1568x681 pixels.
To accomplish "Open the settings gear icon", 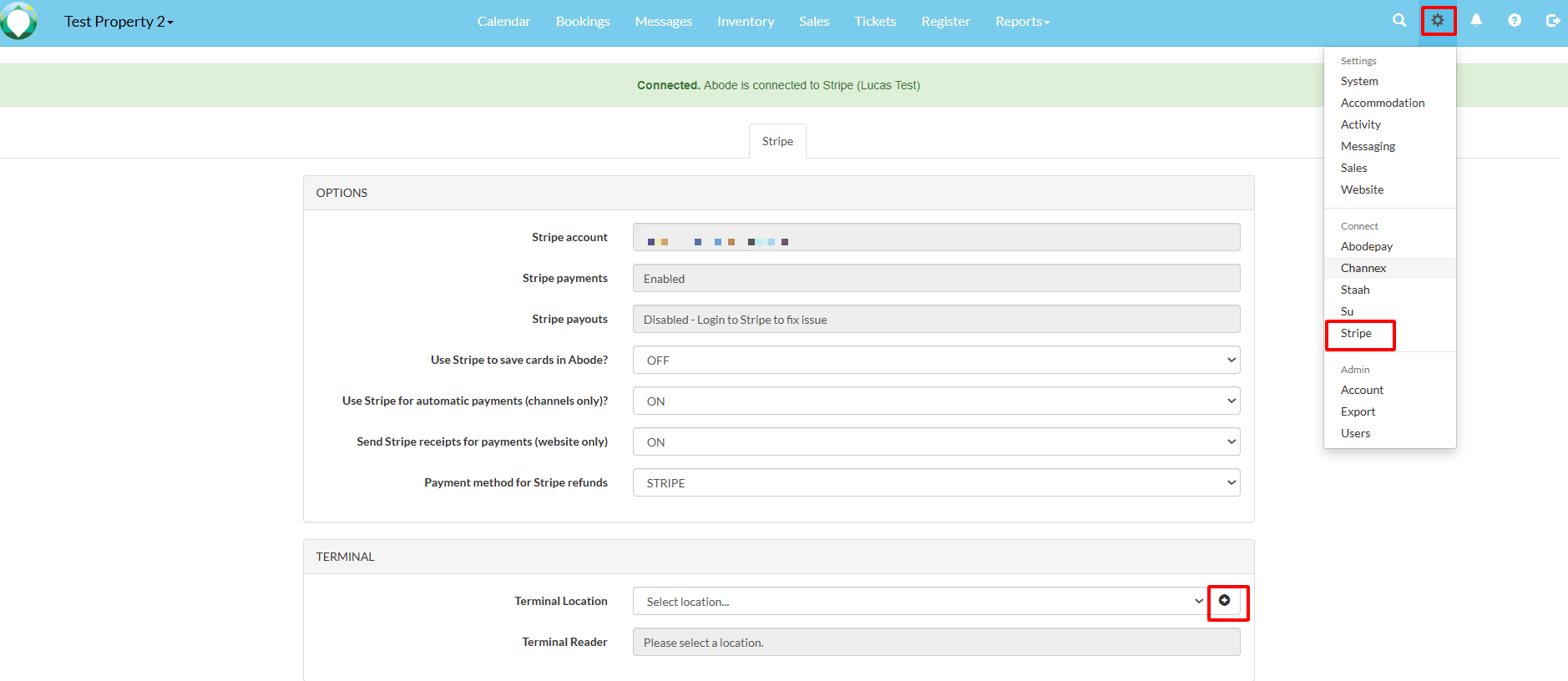I will (x=1438, y=21).
